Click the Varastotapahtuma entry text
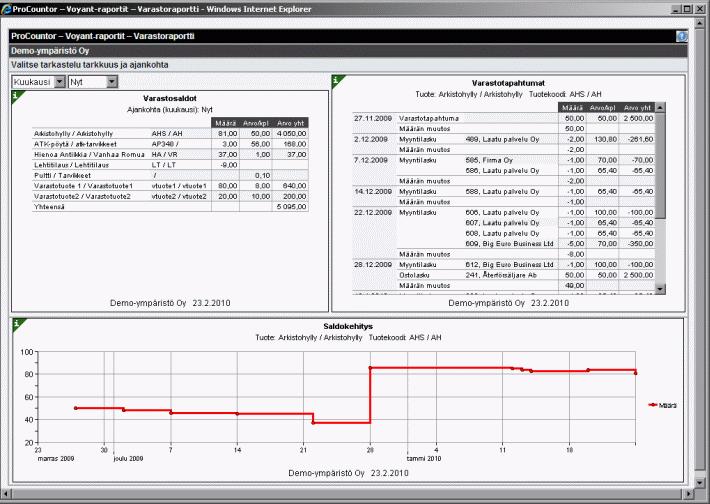This screenshot has height=504, width=710. pos(429,118)
